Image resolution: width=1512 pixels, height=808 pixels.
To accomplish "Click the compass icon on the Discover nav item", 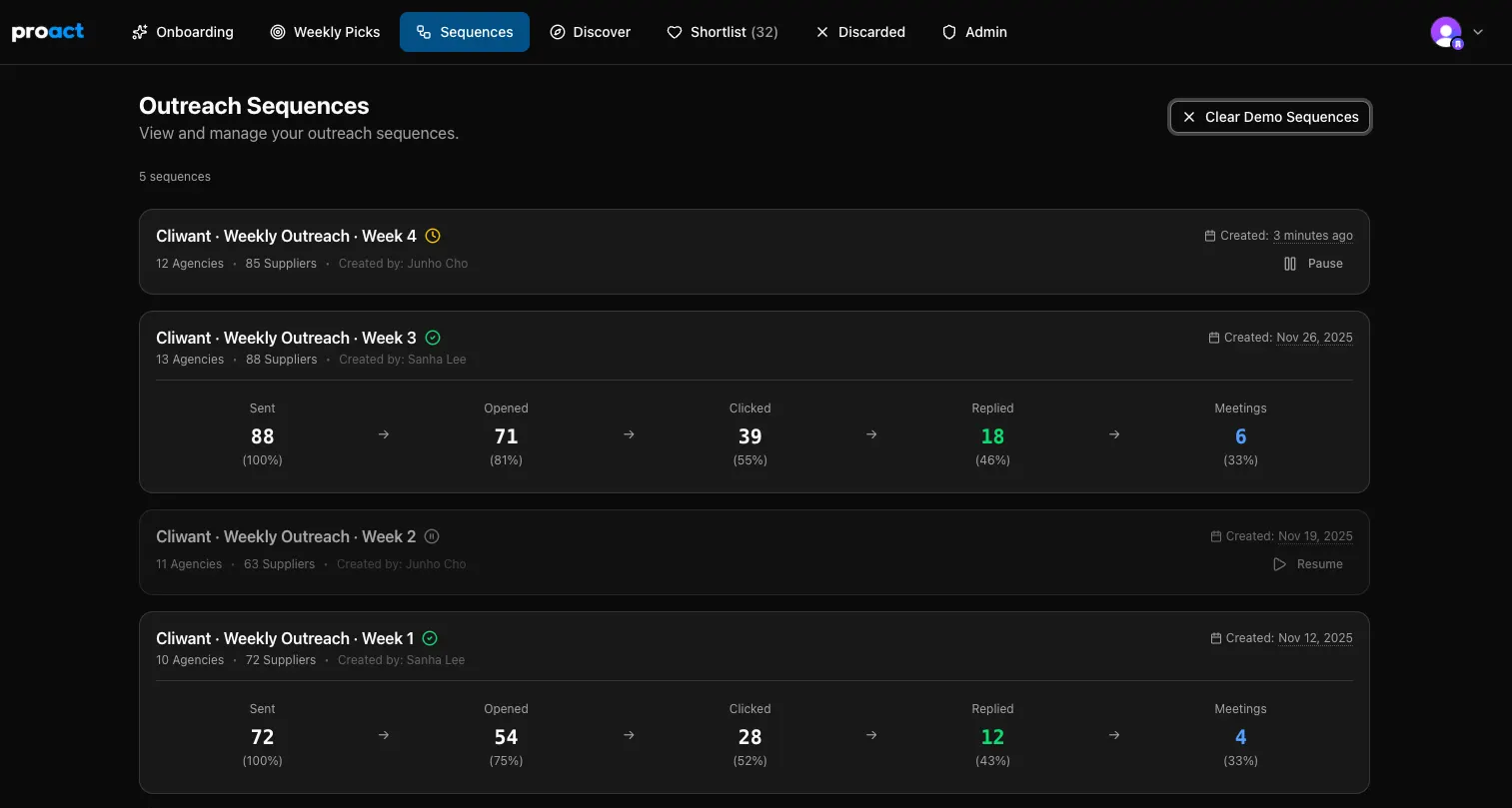I will pyautogui.click(x=559, y=32).
